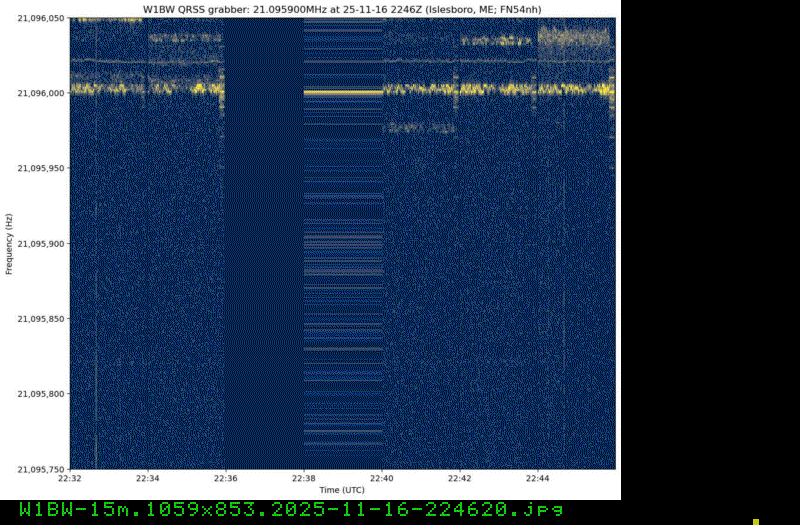Select the 22:36 time tick label

click(x=226, y=478)
